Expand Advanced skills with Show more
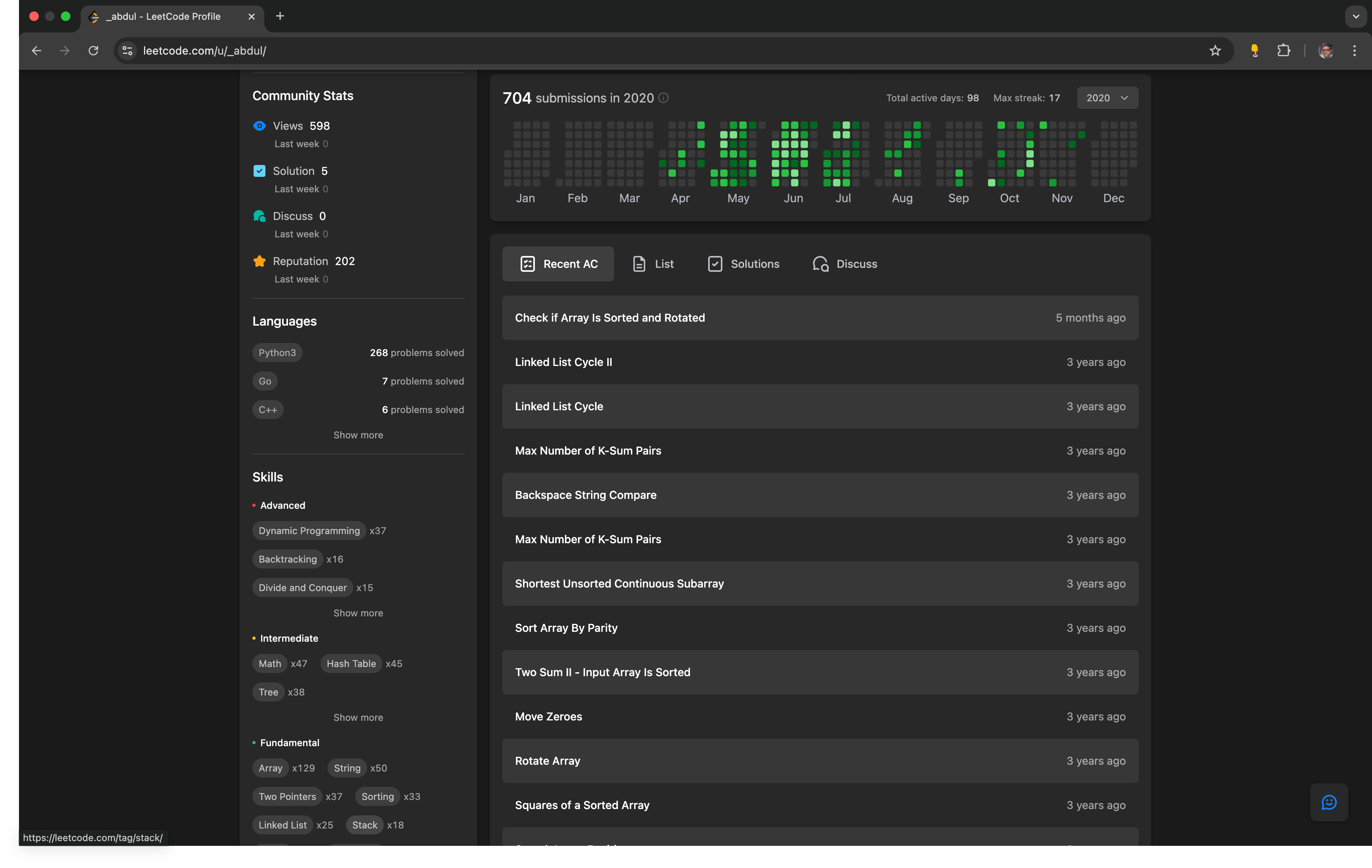 click(358, 613)
